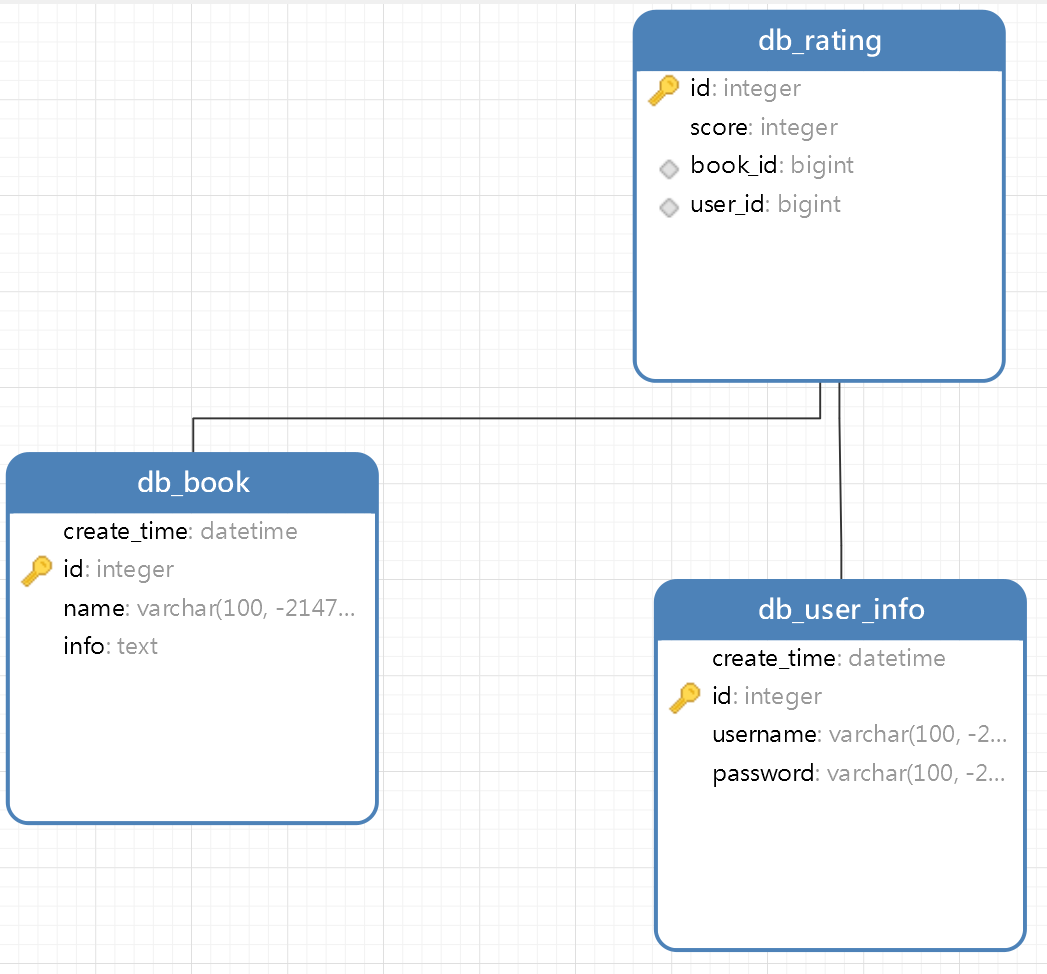The height and width of the screenshot is (974, 1047).
Task: Select the 'info: text' column row
Action: [x=192, y=646]
